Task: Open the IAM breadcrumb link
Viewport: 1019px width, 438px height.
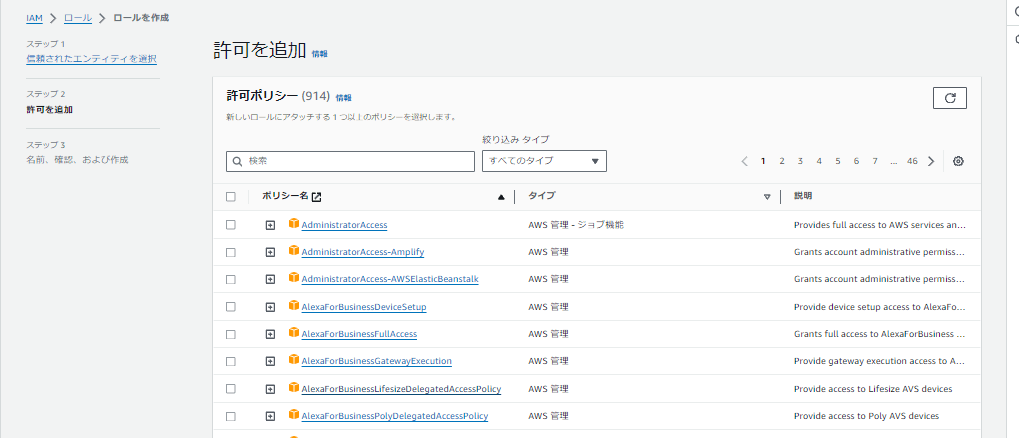Action: click(x=34, y=18)
